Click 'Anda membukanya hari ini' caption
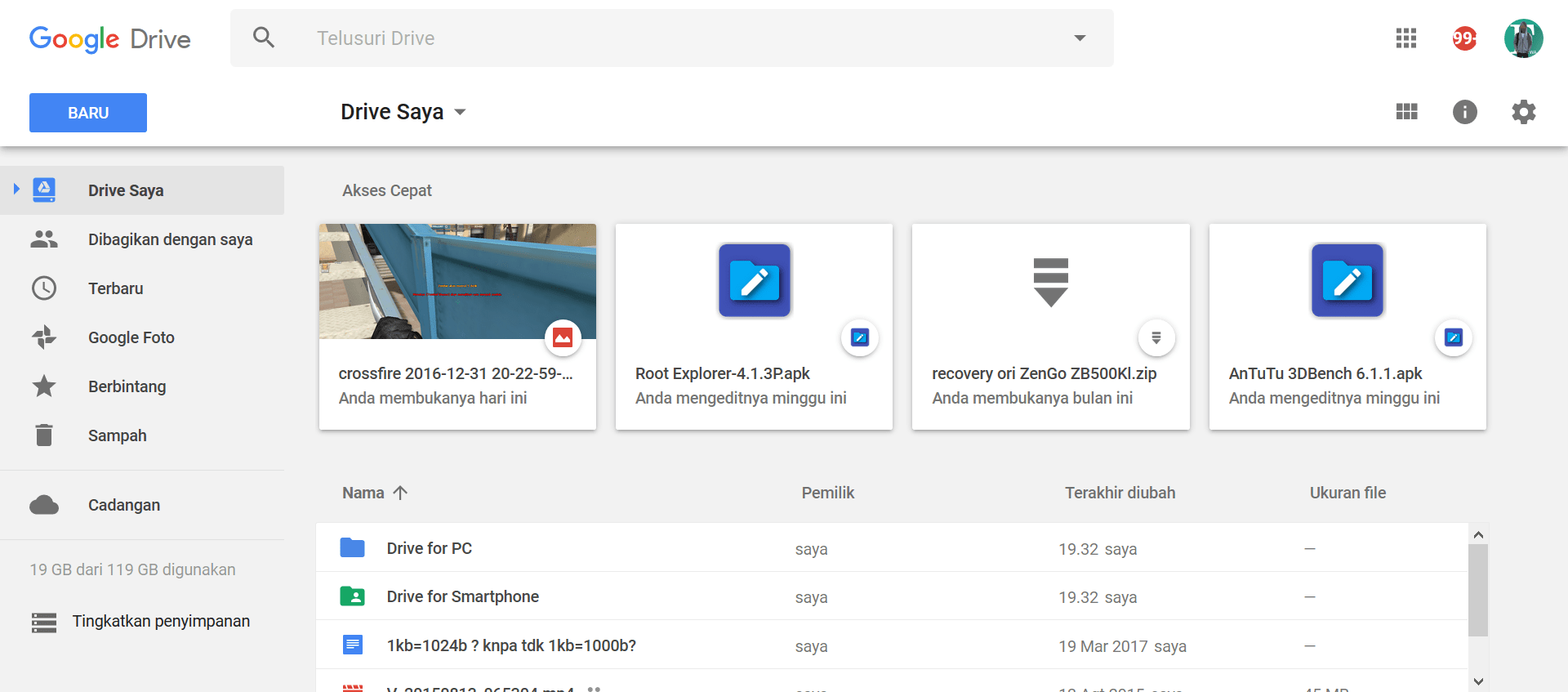1568x692 pixels. pos(433,398)
